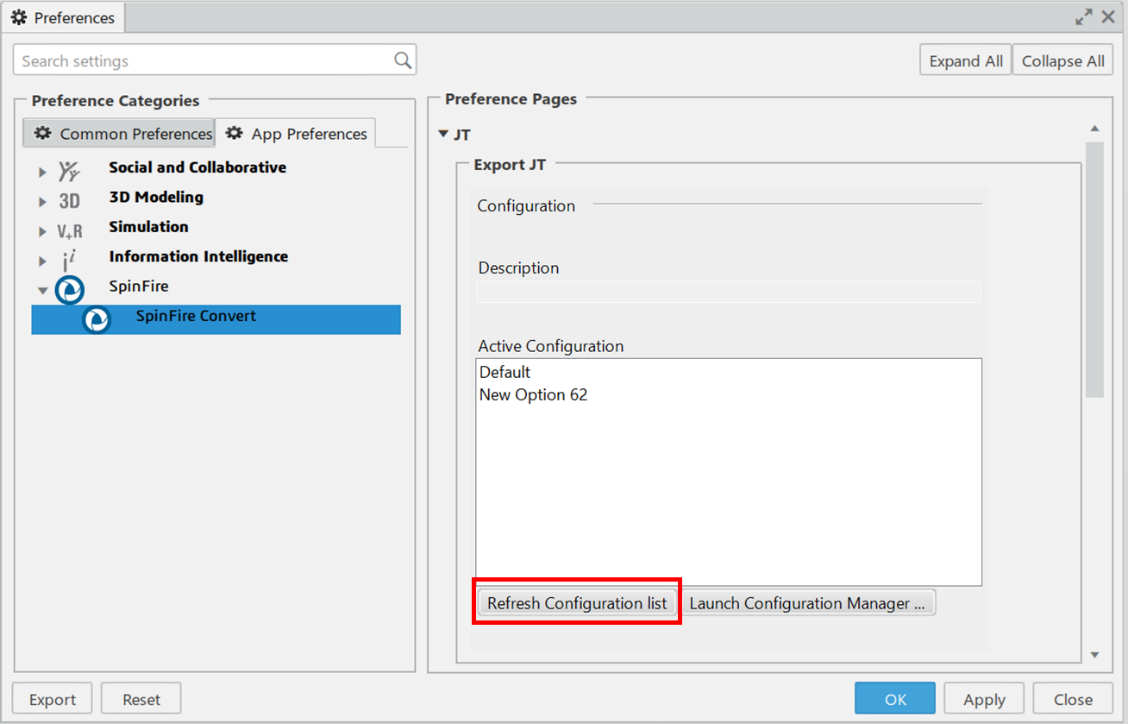Select SpinFire Convert tree item
The width and height of the screenshot is (1128, 724).
216,319
